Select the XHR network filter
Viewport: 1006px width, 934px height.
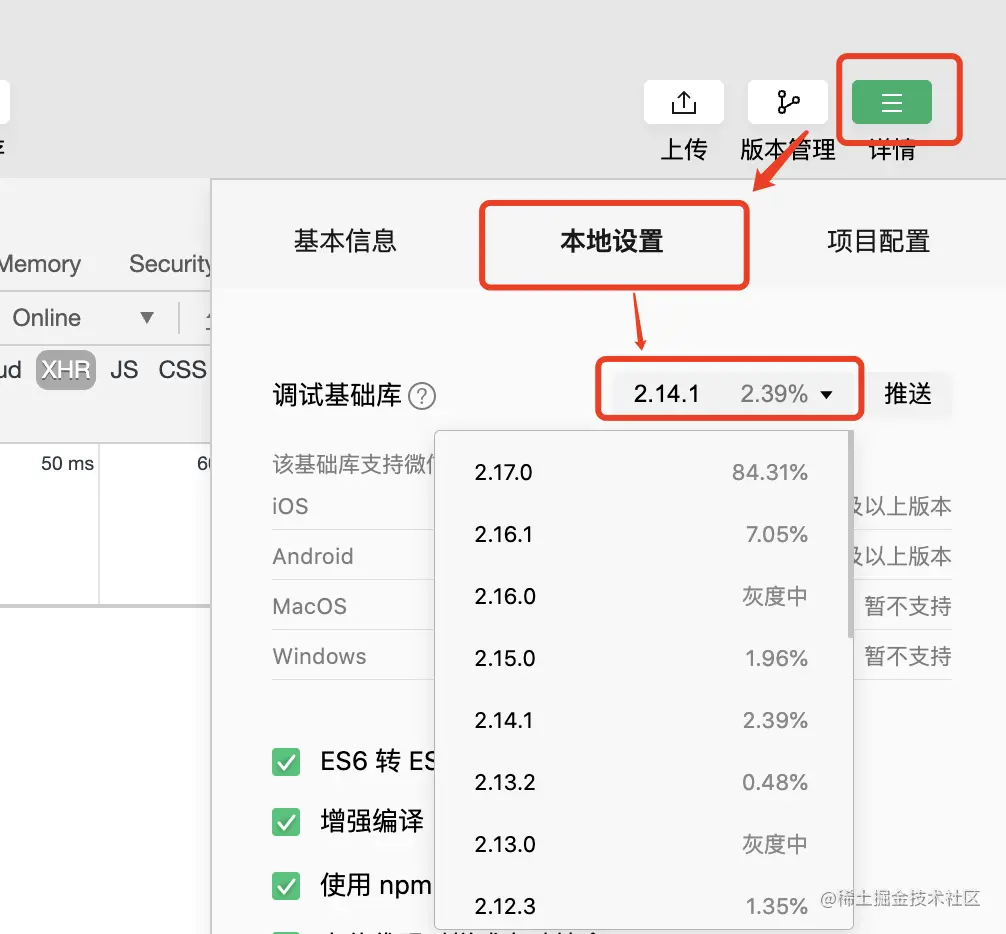(66, 370)
